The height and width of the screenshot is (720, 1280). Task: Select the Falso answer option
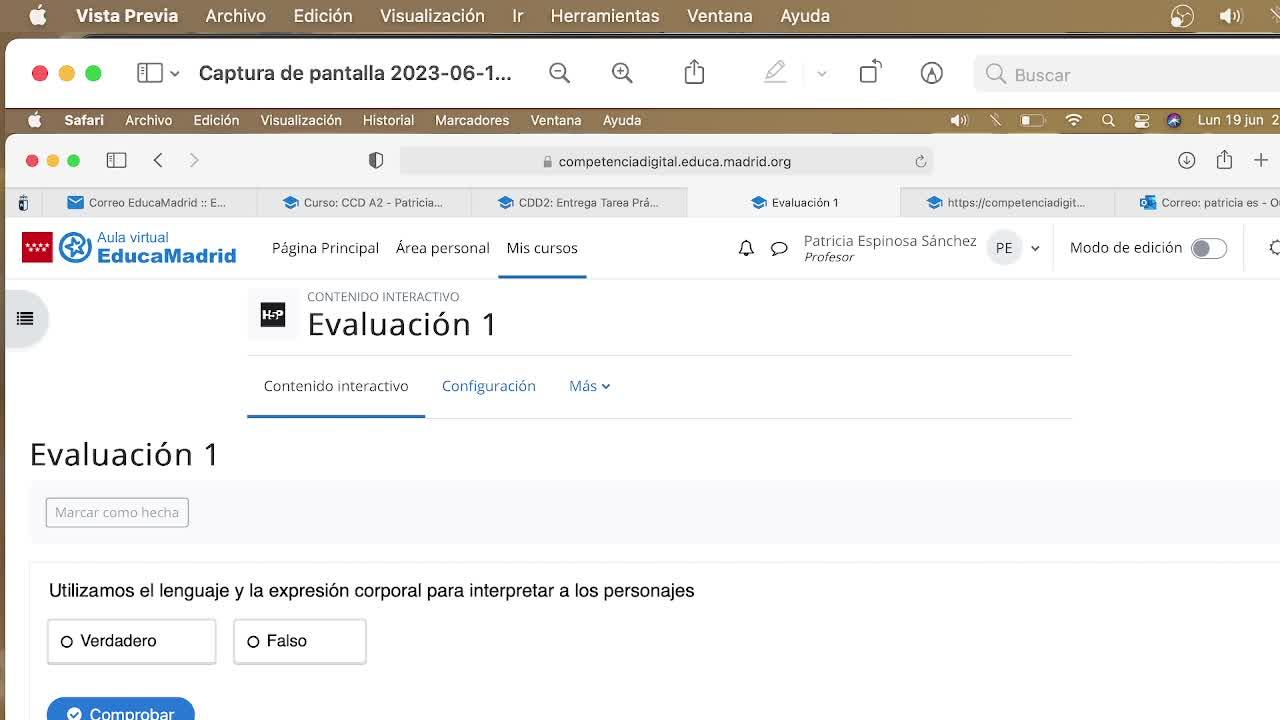[x=300, y=641]
